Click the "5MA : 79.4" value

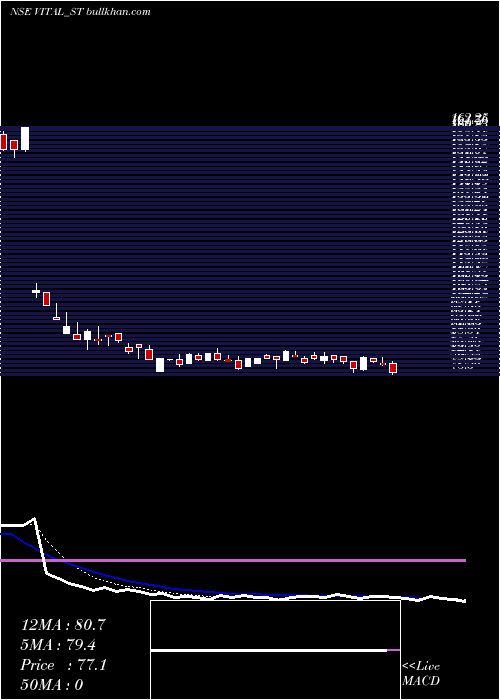[x=58, y=645]
